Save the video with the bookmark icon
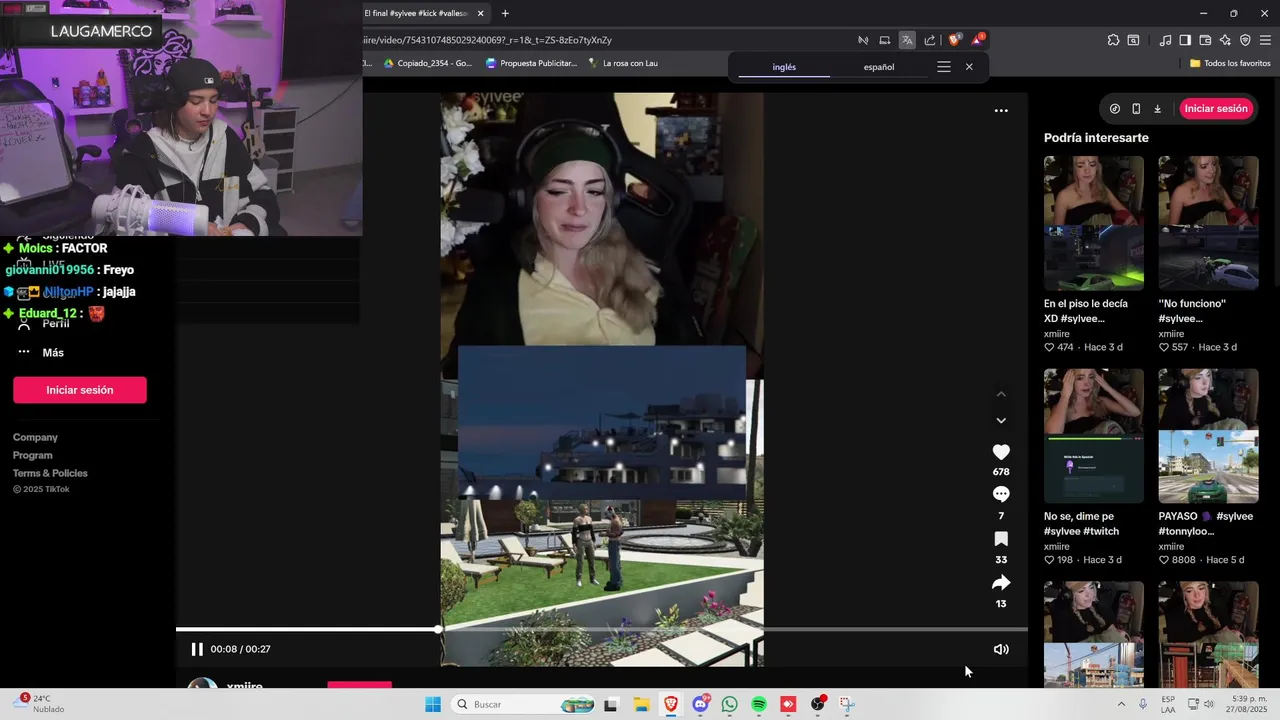1280x720 pixels. (1001, 539)
